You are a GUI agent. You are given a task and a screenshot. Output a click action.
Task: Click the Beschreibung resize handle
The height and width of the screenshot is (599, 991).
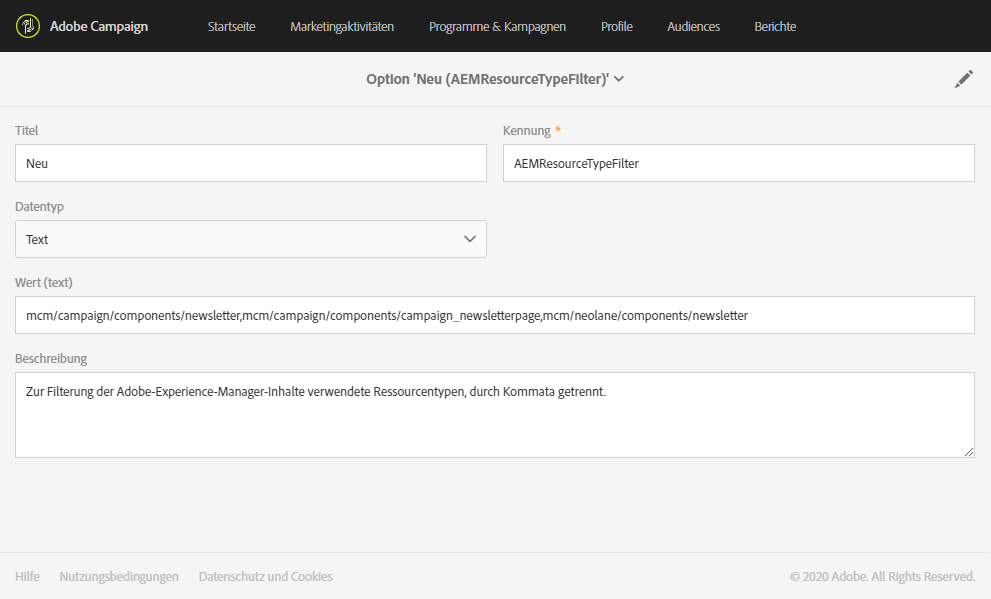(969, 452)
